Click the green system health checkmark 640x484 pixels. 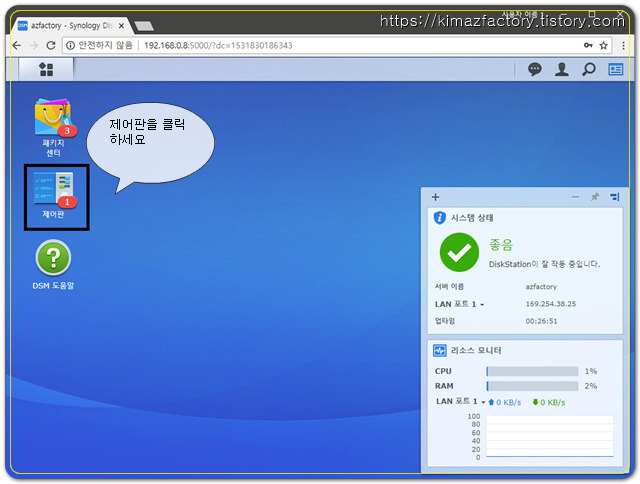point(459,252)
